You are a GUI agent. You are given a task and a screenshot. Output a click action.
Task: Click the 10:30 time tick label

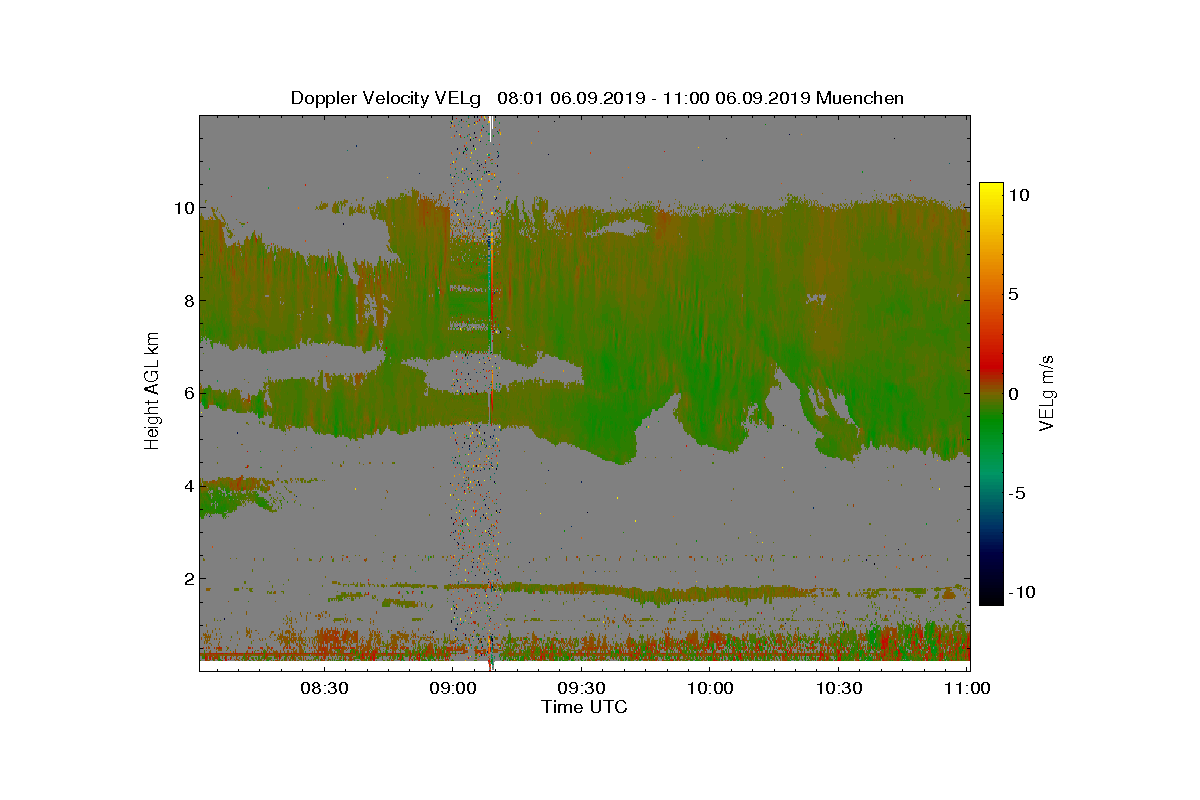[x=840, y=688]
